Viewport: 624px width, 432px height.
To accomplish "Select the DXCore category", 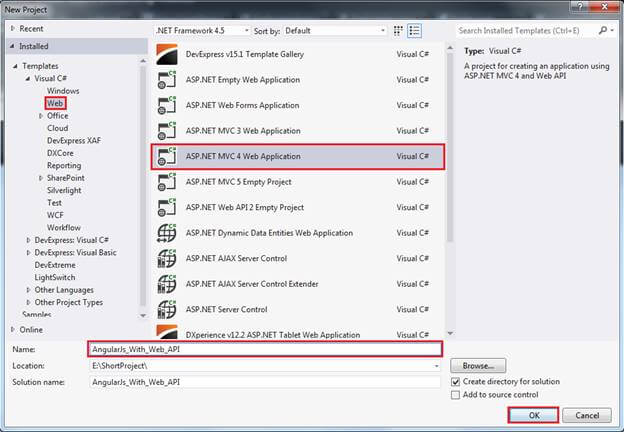I will [x=60, y=153].
